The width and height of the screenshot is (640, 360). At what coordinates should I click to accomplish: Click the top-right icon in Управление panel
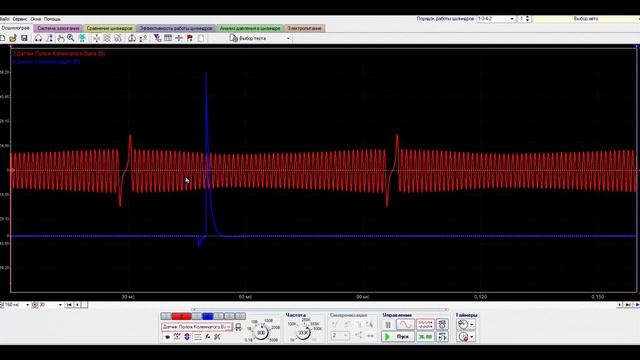click(x=442, y=325)
